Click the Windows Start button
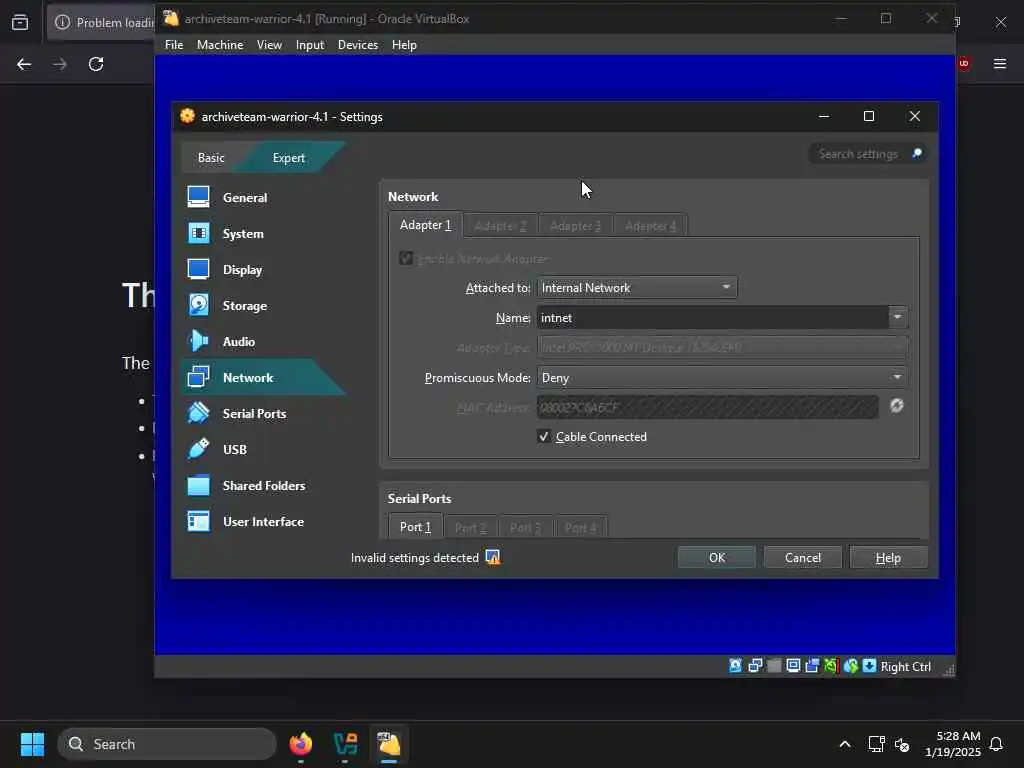This screenshot has height=768, width=1024. (x=33, y=744)
